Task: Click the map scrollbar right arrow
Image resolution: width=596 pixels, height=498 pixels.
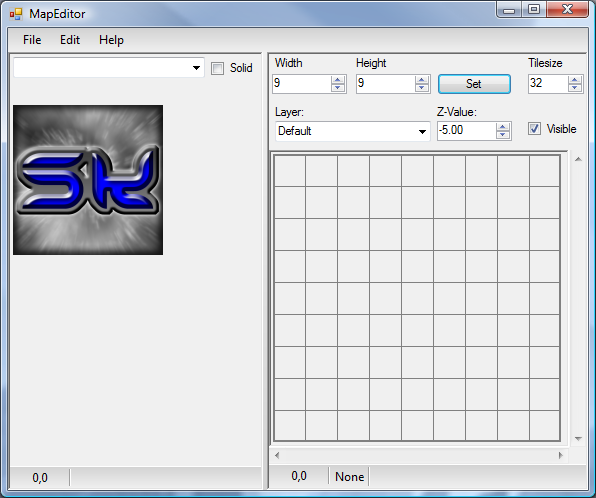Action: point(561,455)
